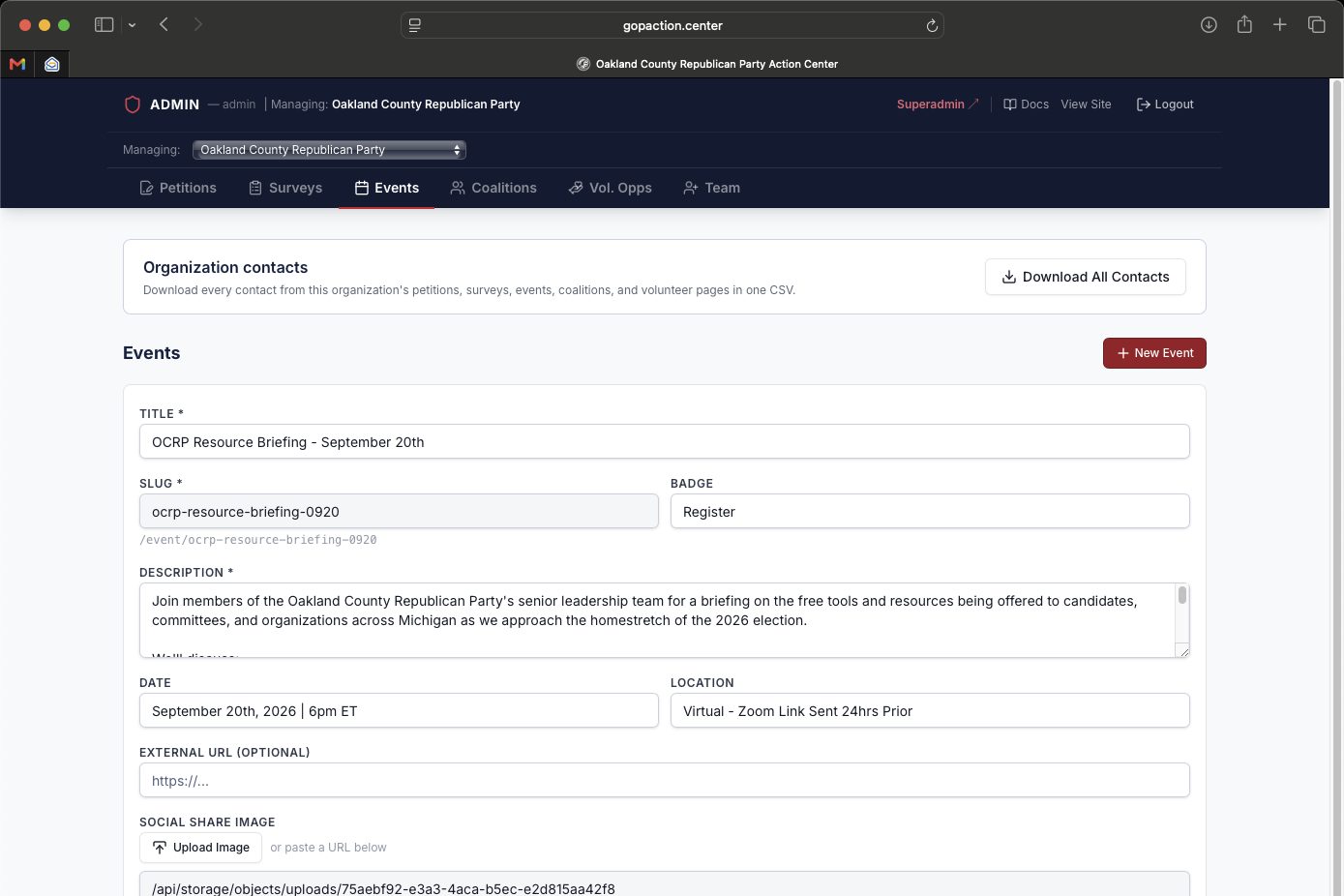Screen dimensions: 1344x896
Task: Edit the Badge field containing Register
Action: point(930,512)
